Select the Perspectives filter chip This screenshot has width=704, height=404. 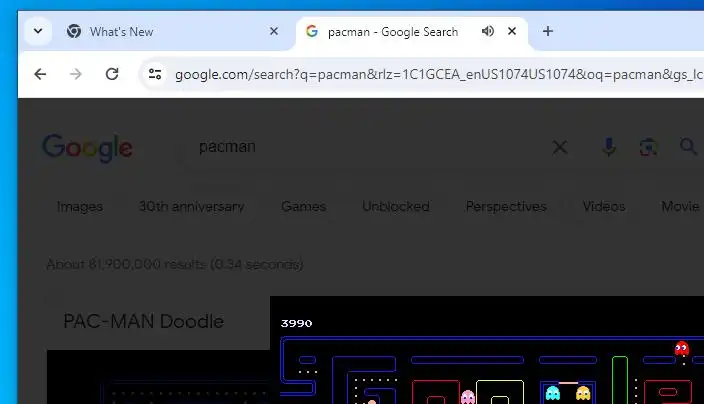point(506,206)
